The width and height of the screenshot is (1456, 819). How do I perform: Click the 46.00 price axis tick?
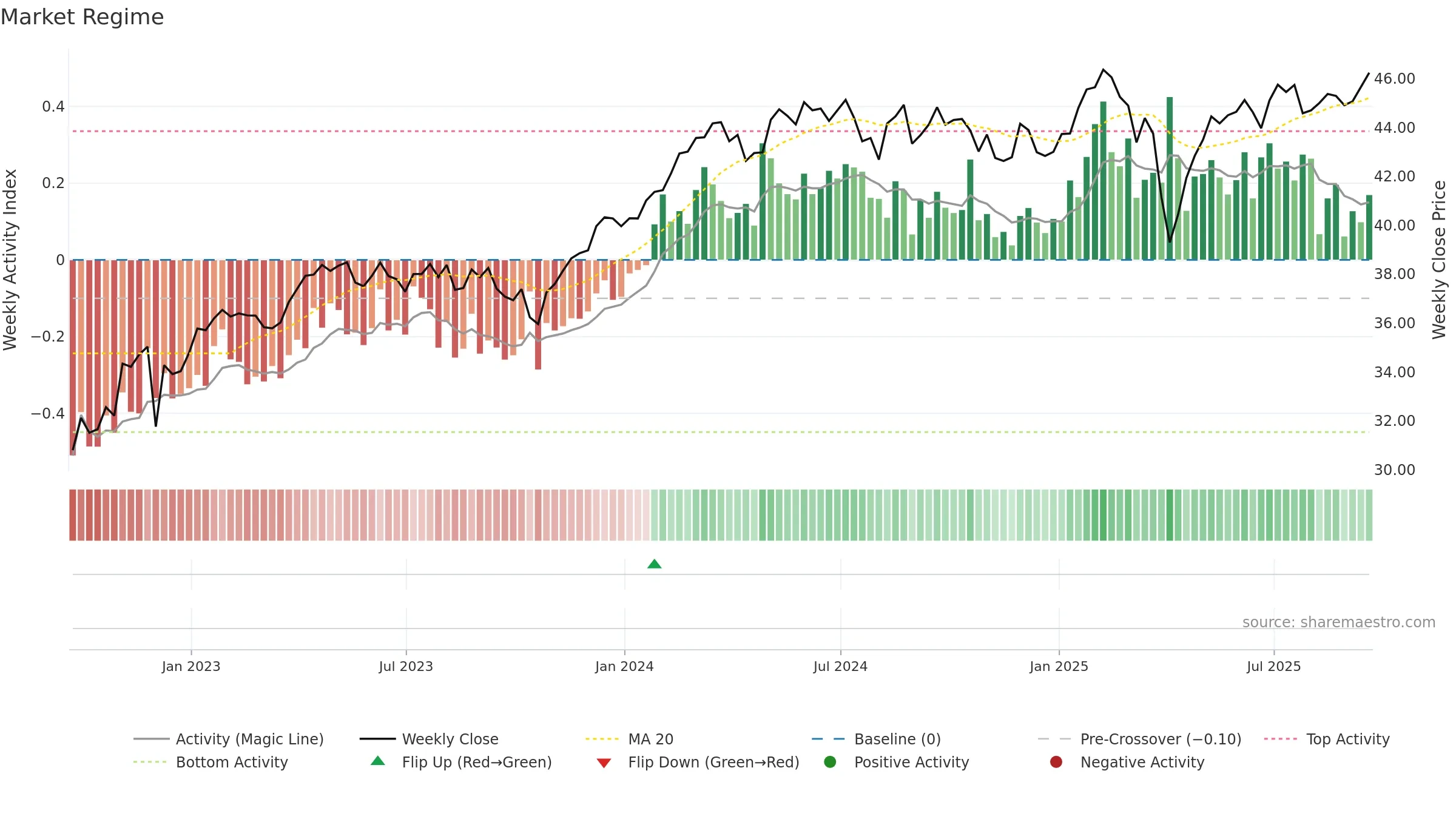pos(1394,79)
